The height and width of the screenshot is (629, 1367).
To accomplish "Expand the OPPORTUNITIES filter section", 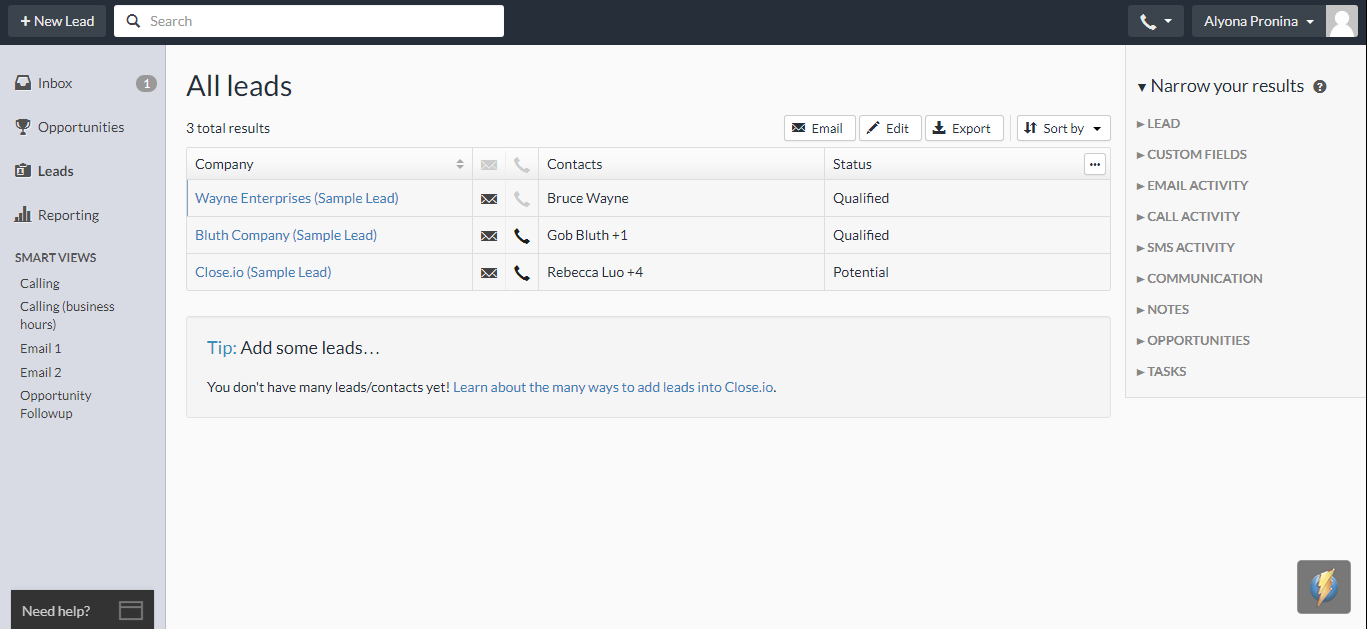I will tap(1198, 341).
